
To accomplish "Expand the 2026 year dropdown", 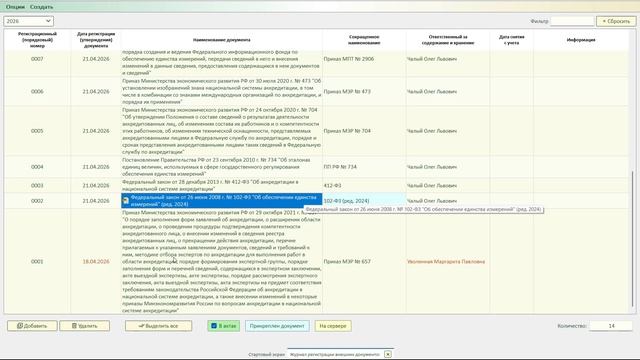I will click(29, 21).
